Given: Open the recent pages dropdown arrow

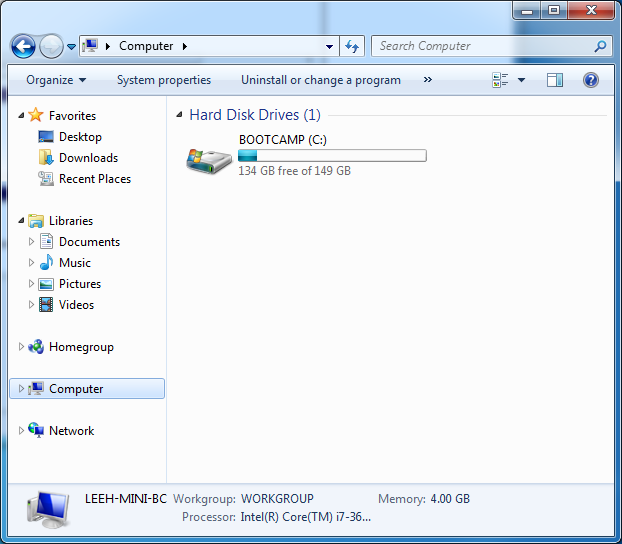Looking at the screenshot, I should tap(71, 47).
